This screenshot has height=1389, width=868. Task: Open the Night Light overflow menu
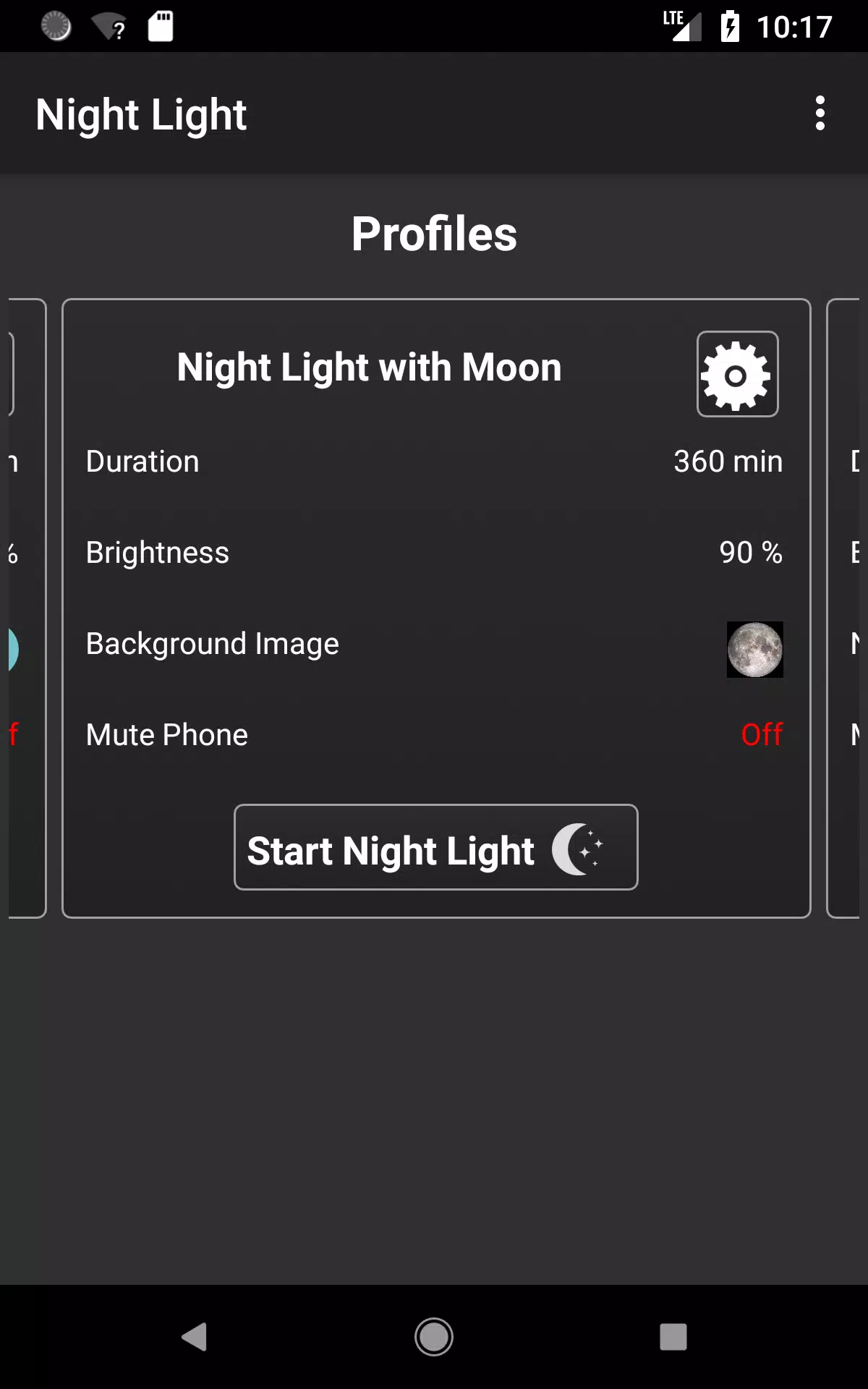pyautogui.click(x=820, y=114)
